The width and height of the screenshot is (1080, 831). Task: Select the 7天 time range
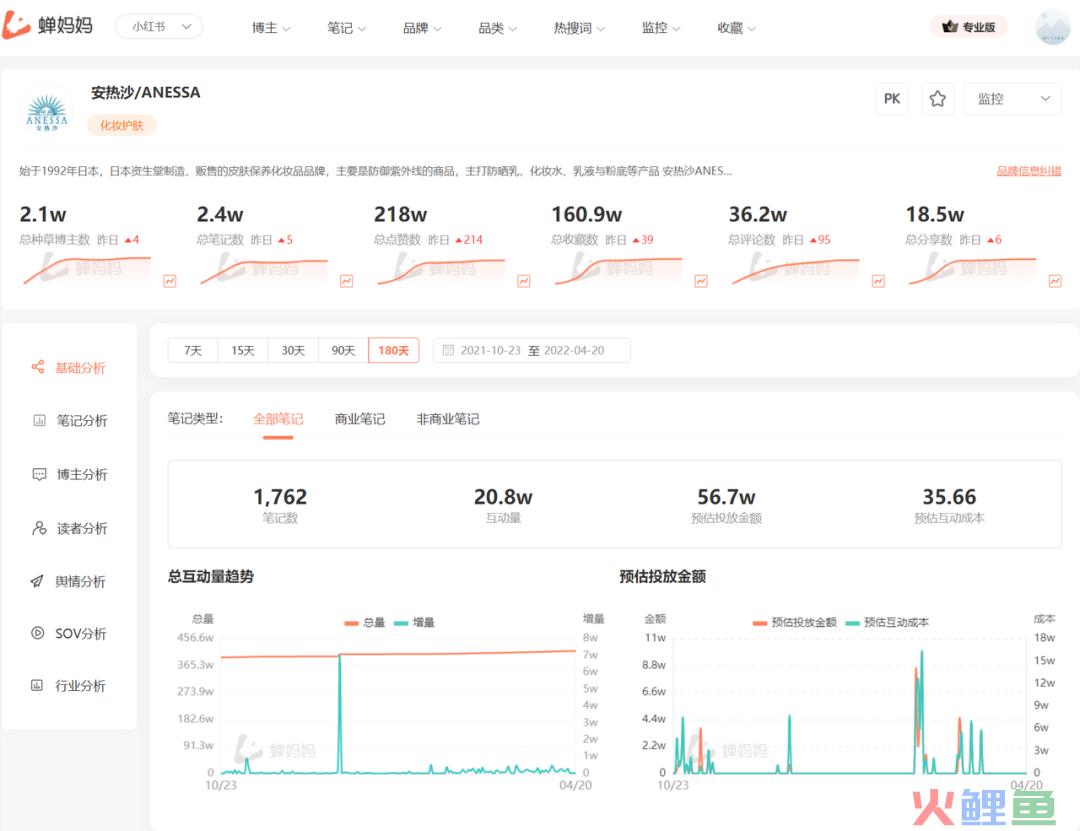point(193,350)
